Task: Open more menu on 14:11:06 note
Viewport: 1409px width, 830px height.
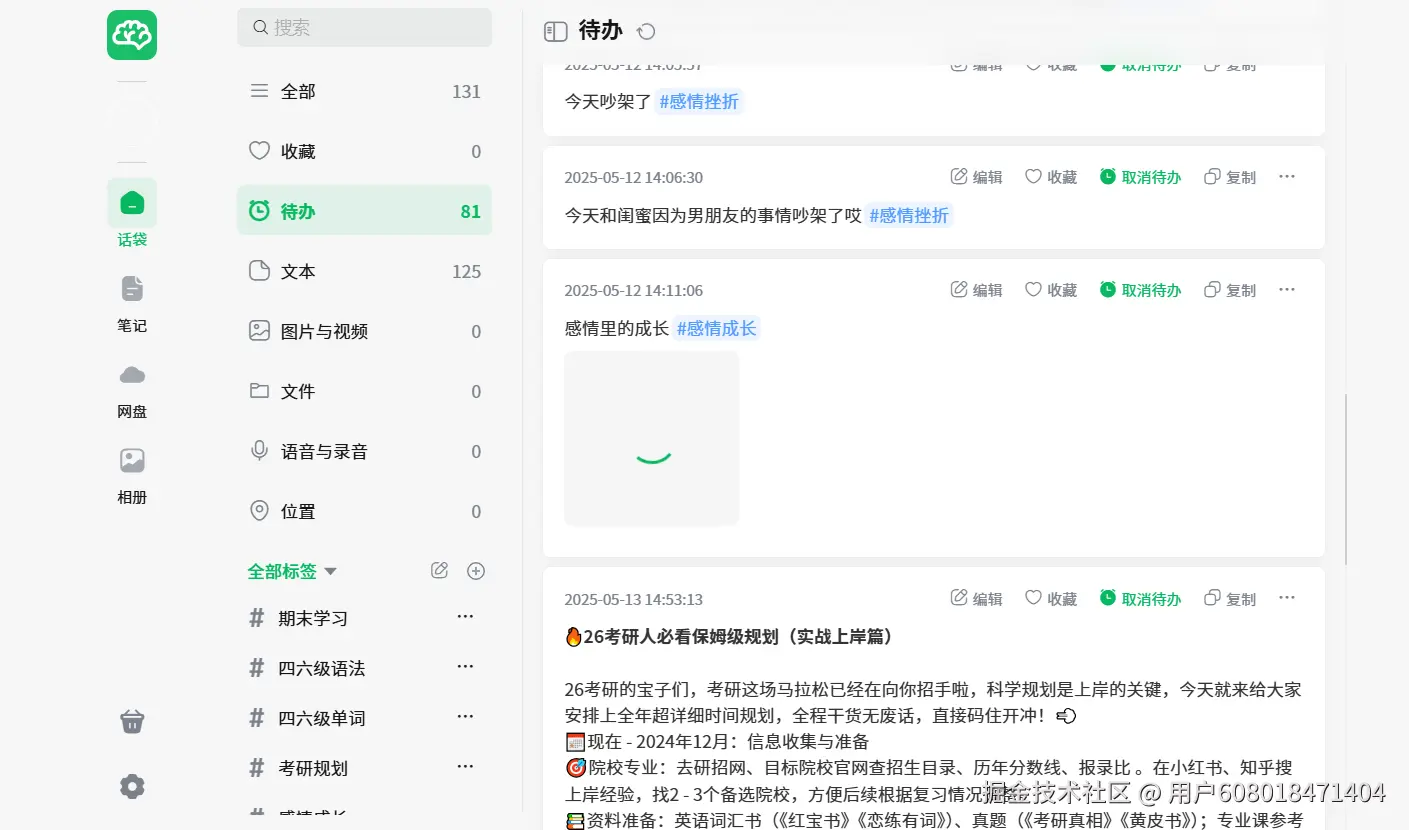Action: click(x=1287, y=290)
